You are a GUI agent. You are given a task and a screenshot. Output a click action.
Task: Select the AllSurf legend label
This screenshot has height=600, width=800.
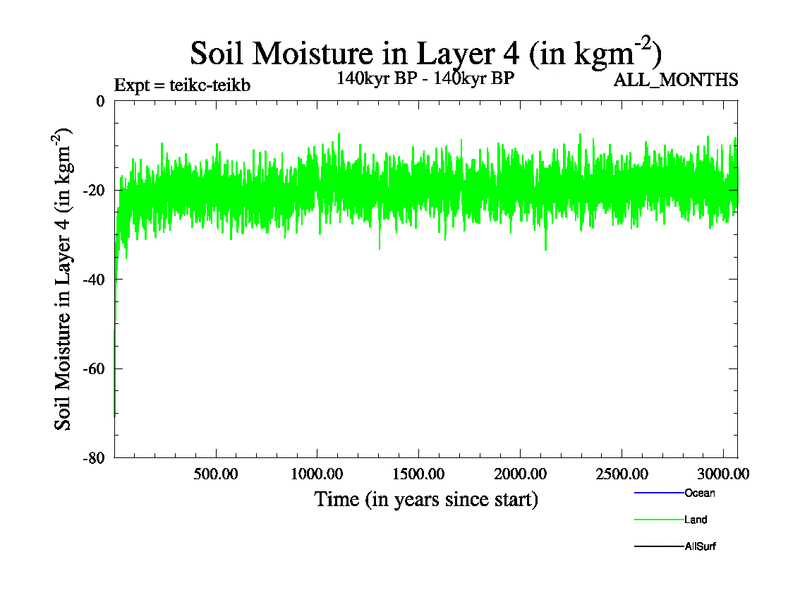point(700,547)
